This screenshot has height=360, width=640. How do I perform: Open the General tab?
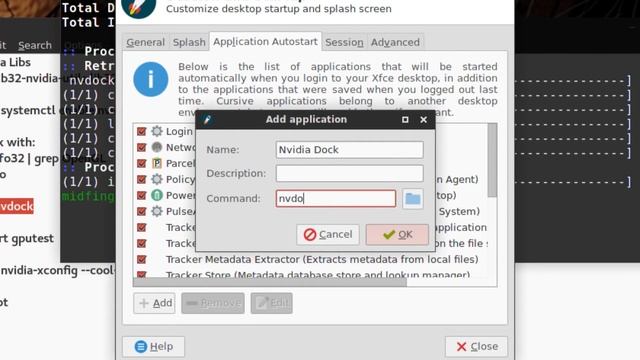coord(145,42)
